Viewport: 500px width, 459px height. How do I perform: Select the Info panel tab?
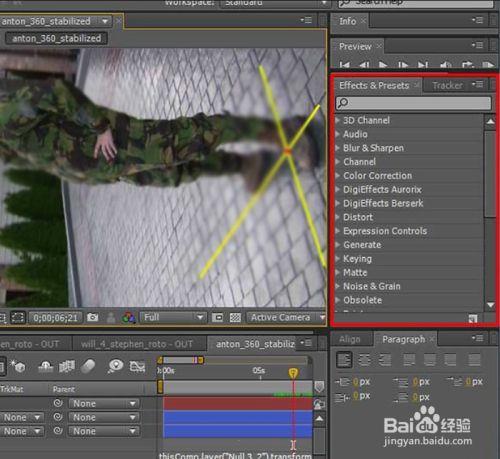tap(348, 21)
